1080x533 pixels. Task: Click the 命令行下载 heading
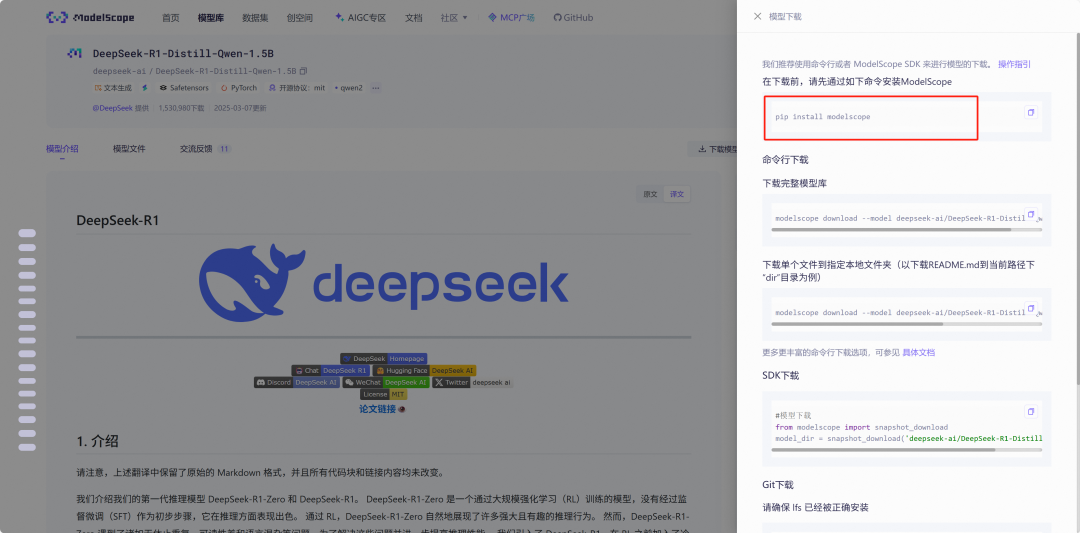tap(785, 160)
